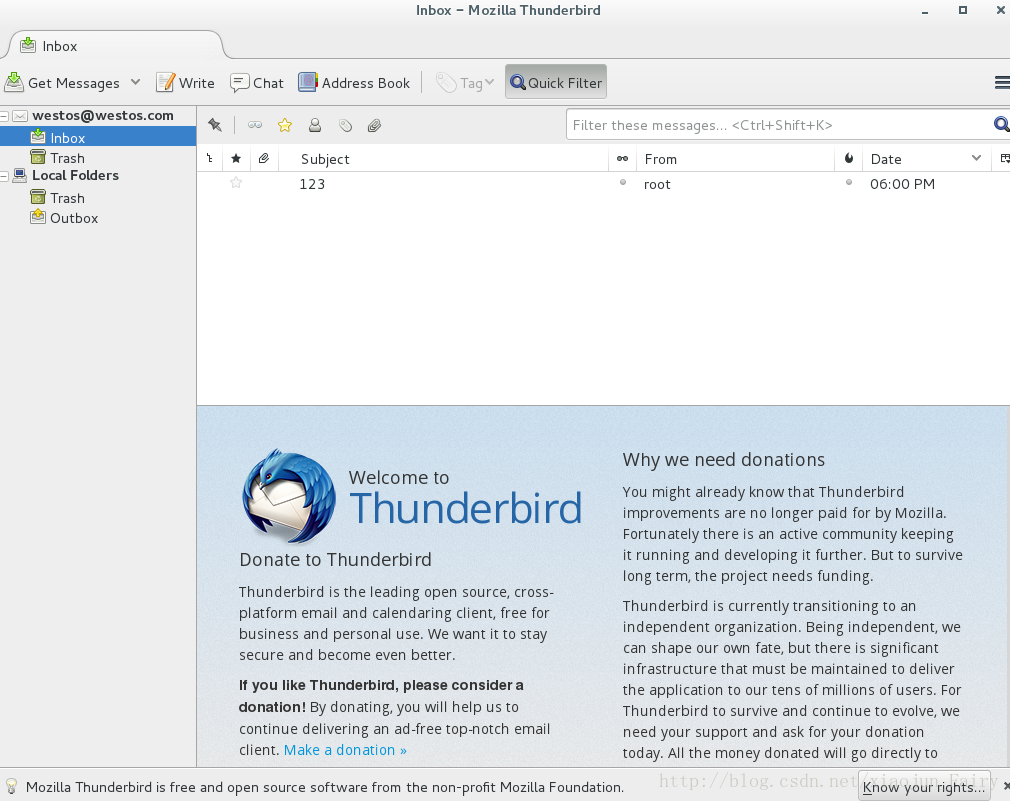Open the message with subject 123

pyautogui.click(x=312, y=184)
